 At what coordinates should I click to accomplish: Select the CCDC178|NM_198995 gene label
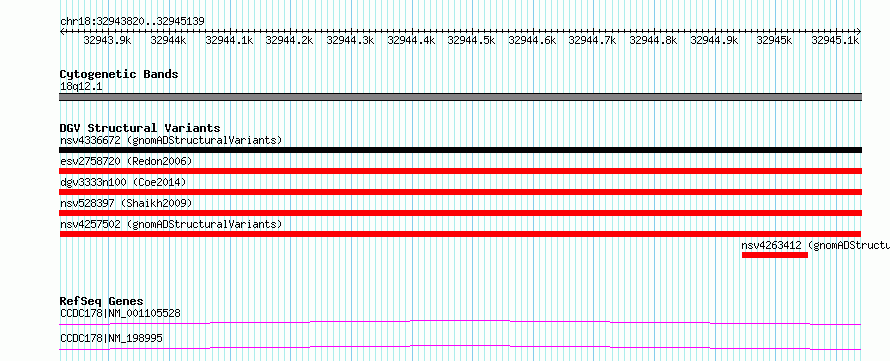point(111,338)
